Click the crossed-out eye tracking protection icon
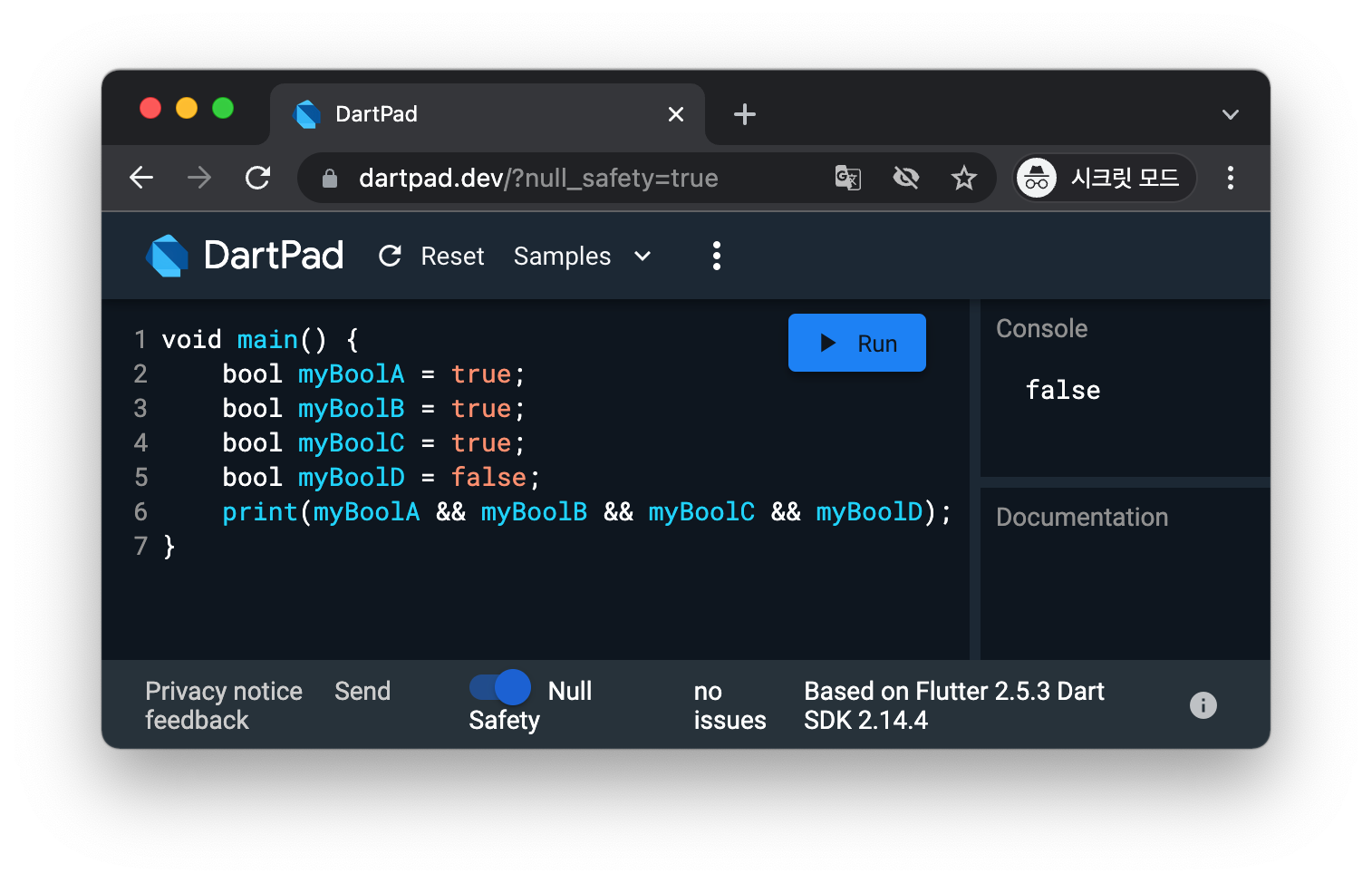The image size is (1372, 883). coord(906,178)
